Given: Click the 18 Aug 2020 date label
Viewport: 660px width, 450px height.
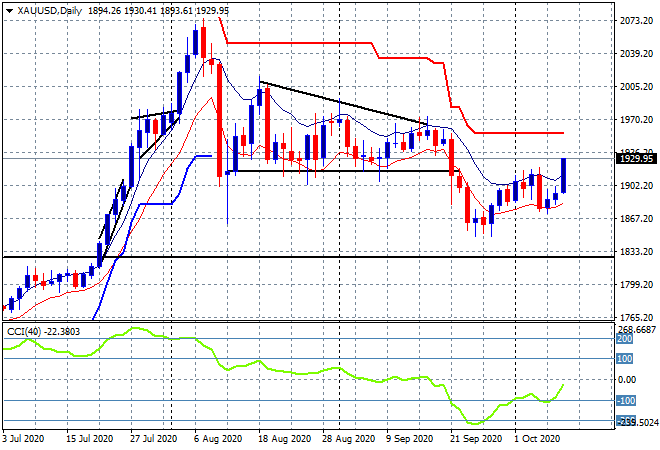Looking at the screenshot, I should [285, 439].
